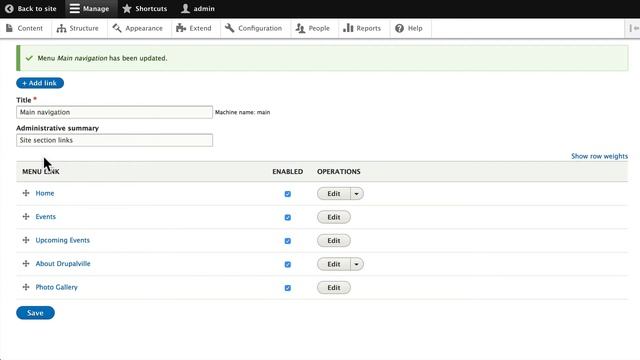
Task: Edit the Events menu link
Action: click(x=334, y=217)
